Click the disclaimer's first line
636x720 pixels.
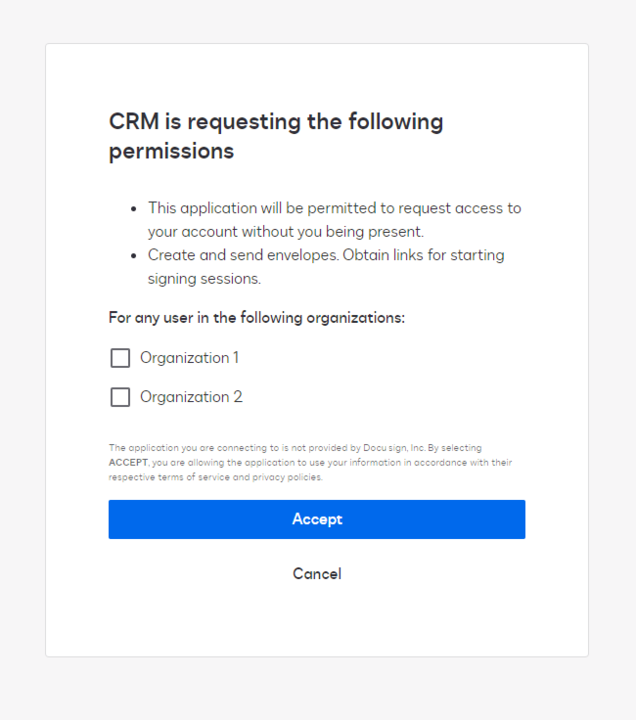coord(294,448)
